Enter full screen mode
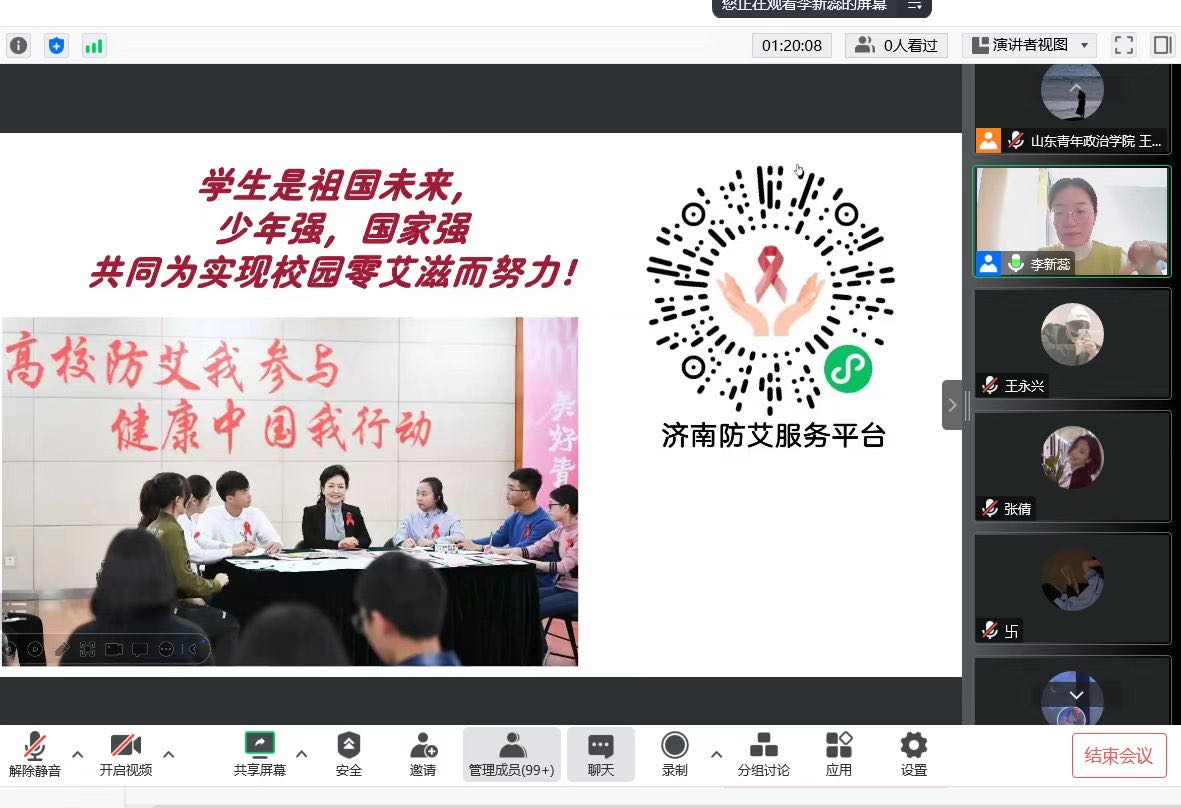Viewport: 1181px width, 808px height. (x=1124, y=45)
